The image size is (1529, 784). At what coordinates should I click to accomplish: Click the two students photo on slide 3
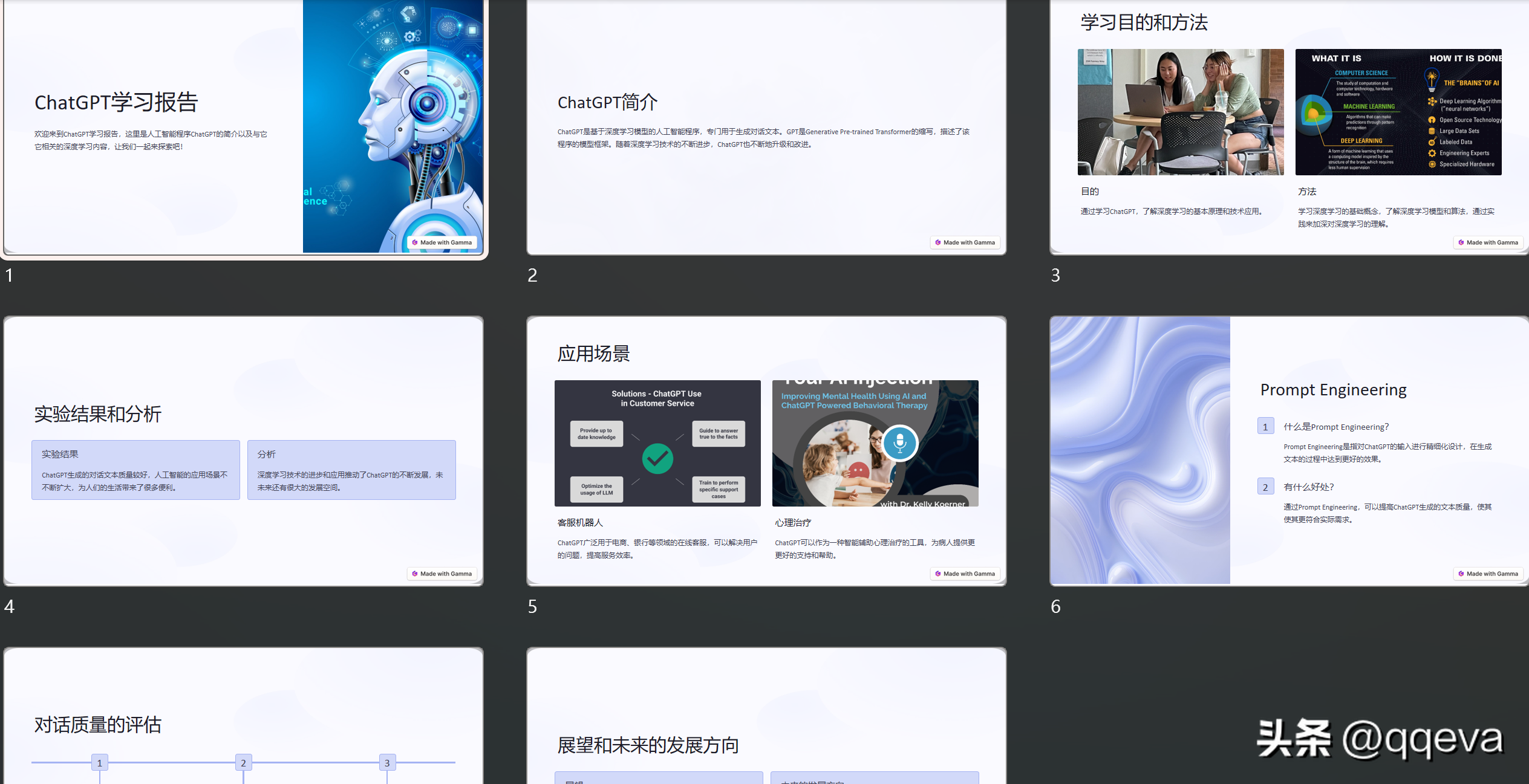[x=1181, y=112]
